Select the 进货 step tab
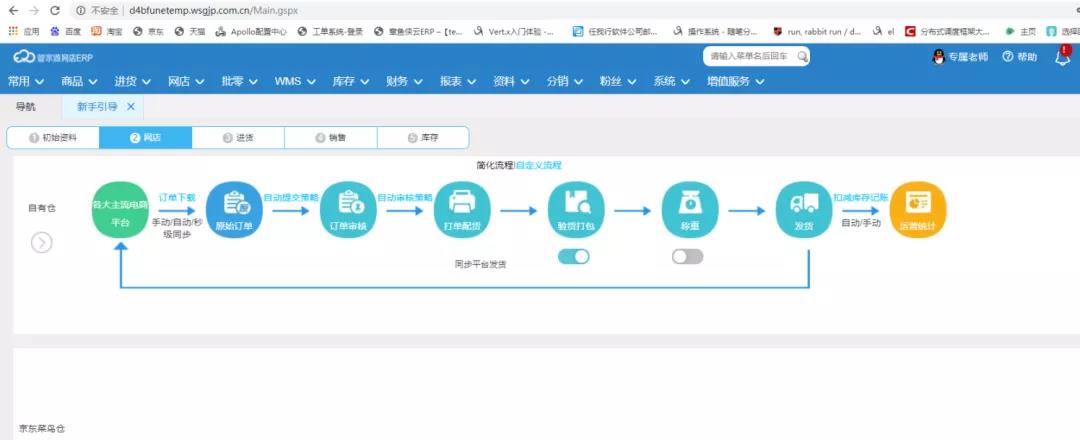 pyautogui.click(x=238, y=138)
